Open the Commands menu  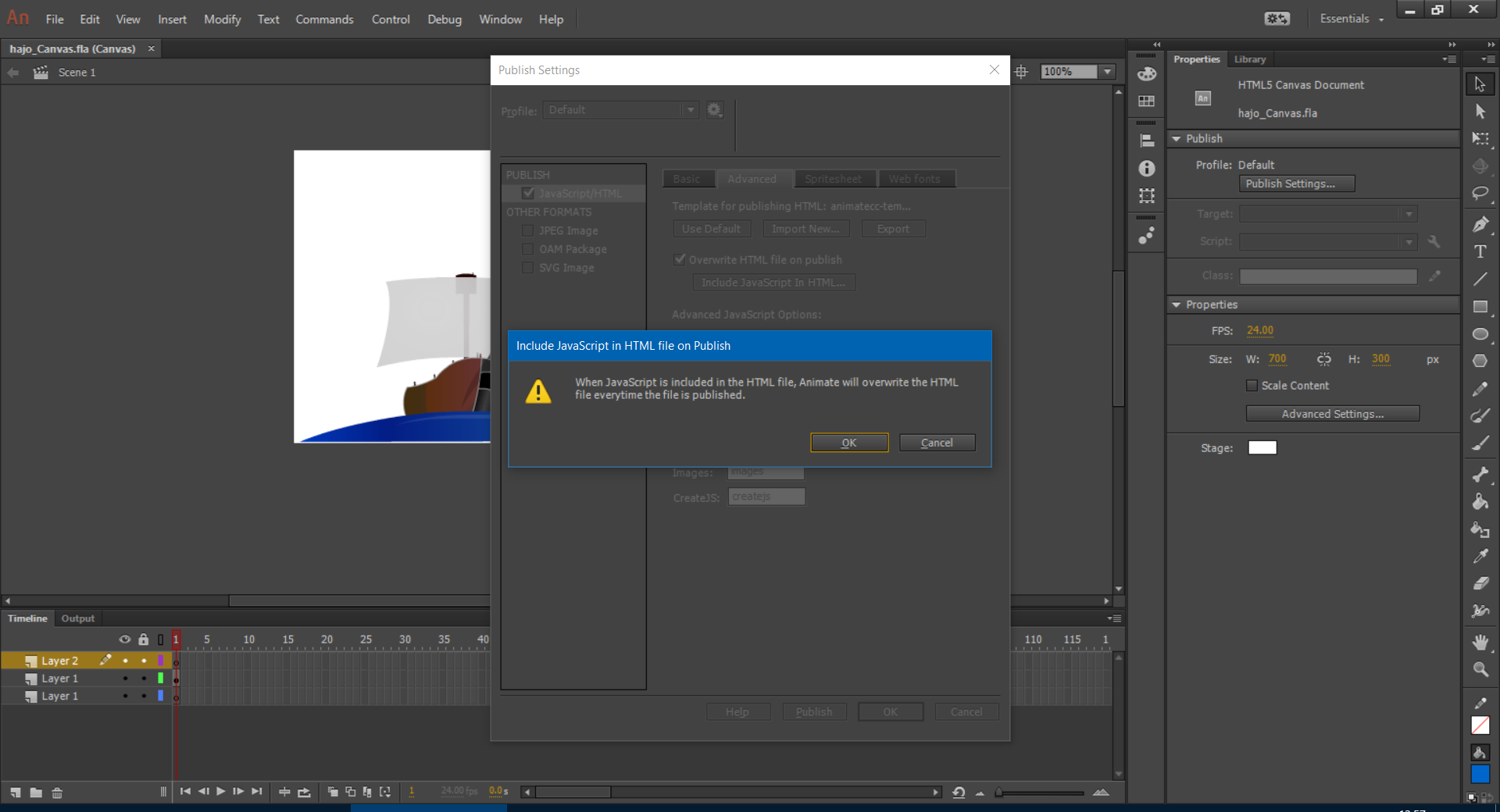(x=324, y=20)
